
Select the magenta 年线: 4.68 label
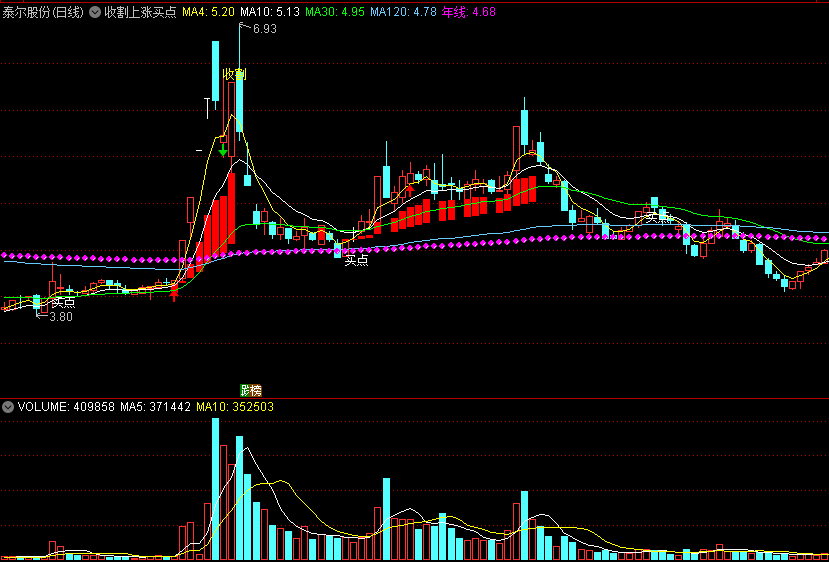point(469,12)
